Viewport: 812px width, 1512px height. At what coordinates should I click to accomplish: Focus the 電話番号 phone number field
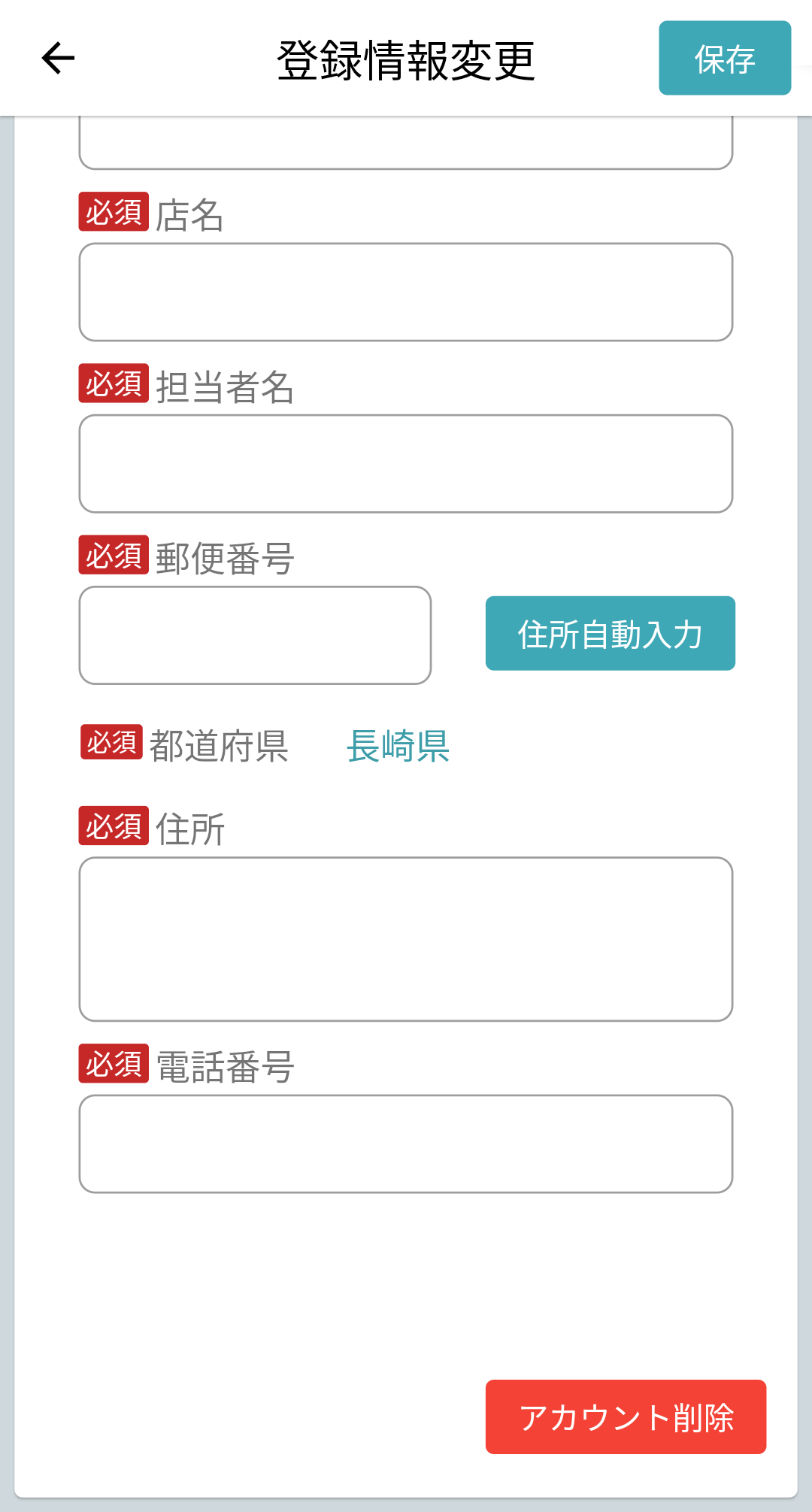point(406,1144)
